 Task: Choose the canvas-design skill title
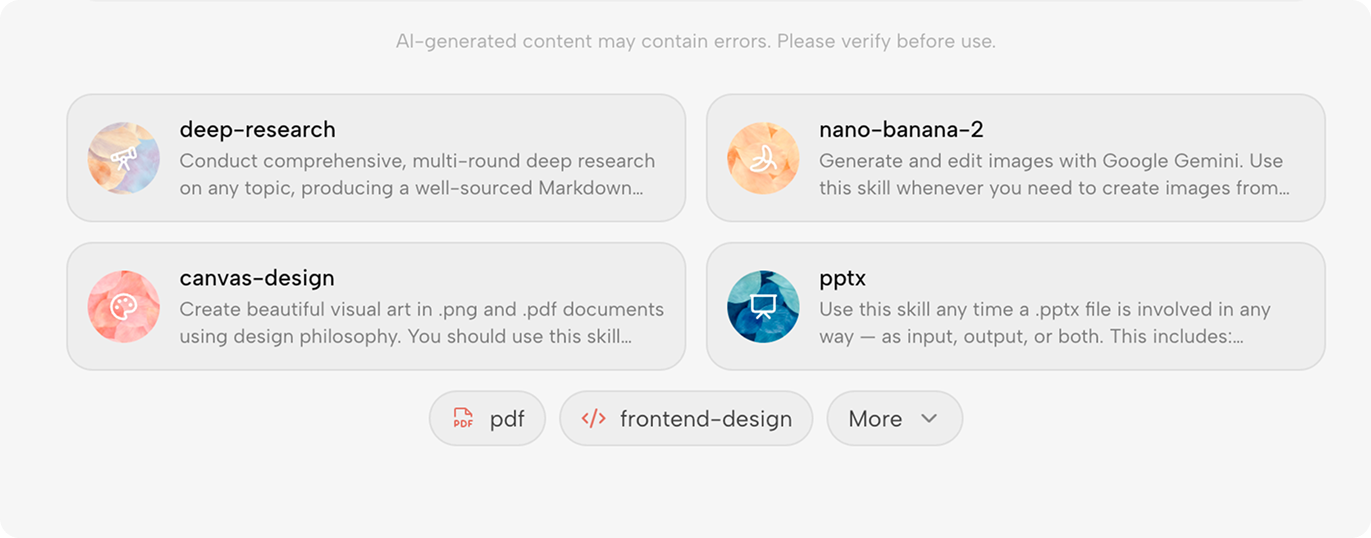(x=257, y=278)
